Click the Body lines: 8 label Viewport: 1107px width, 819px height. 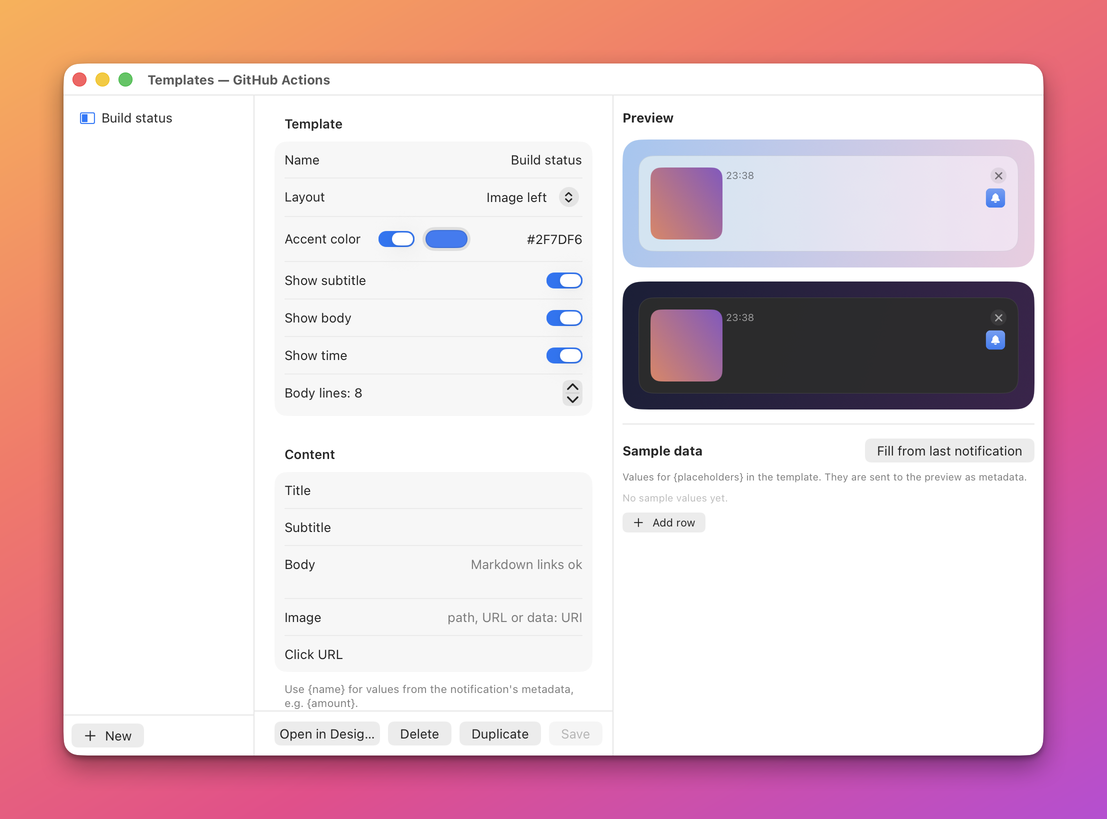point(323,393)
